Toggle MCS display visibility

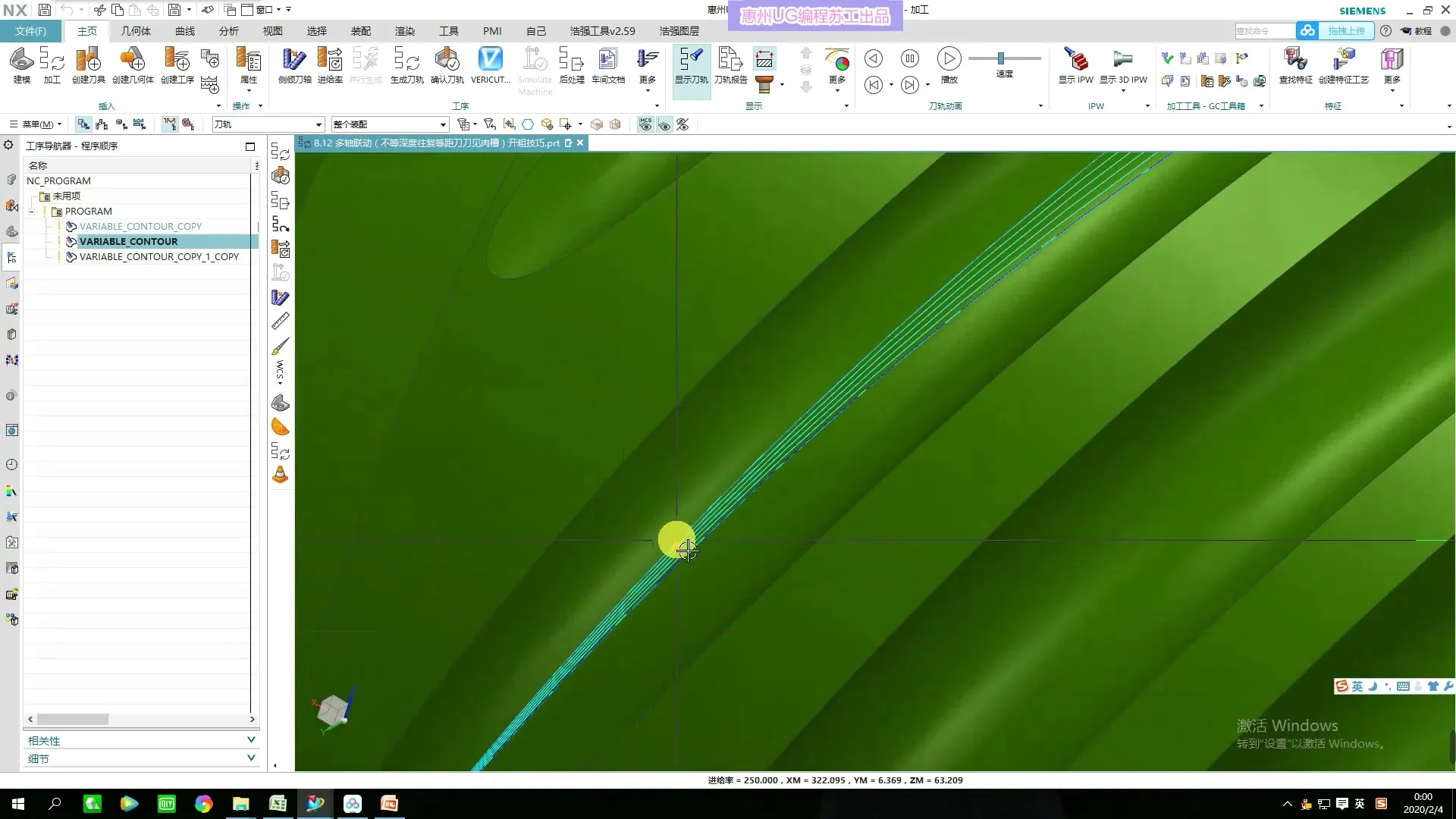(646, 124)
